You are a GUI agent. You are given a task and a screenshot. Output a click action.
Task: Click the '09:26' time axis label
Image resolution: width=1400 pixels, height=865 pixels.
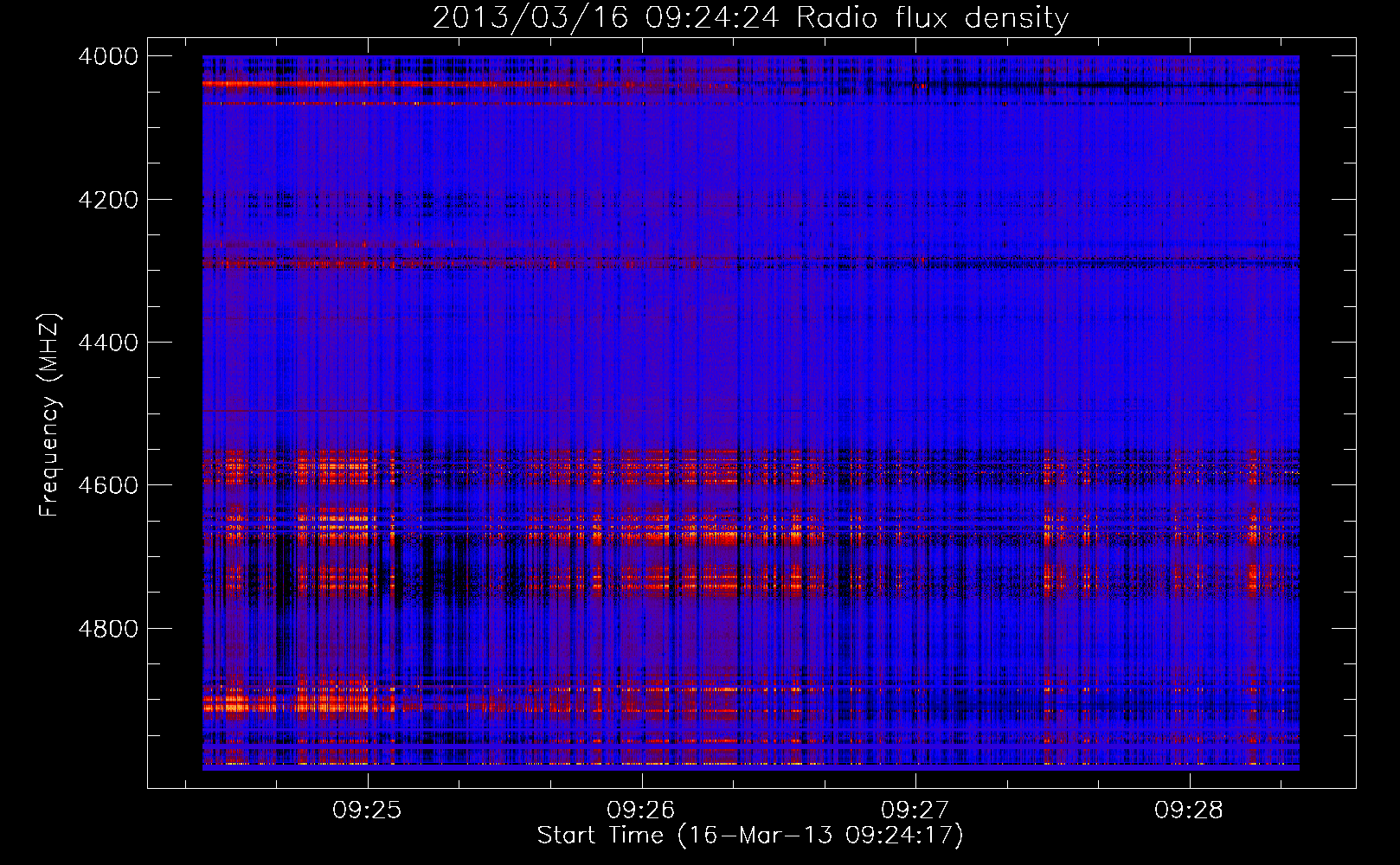click(x=641, y=810)
